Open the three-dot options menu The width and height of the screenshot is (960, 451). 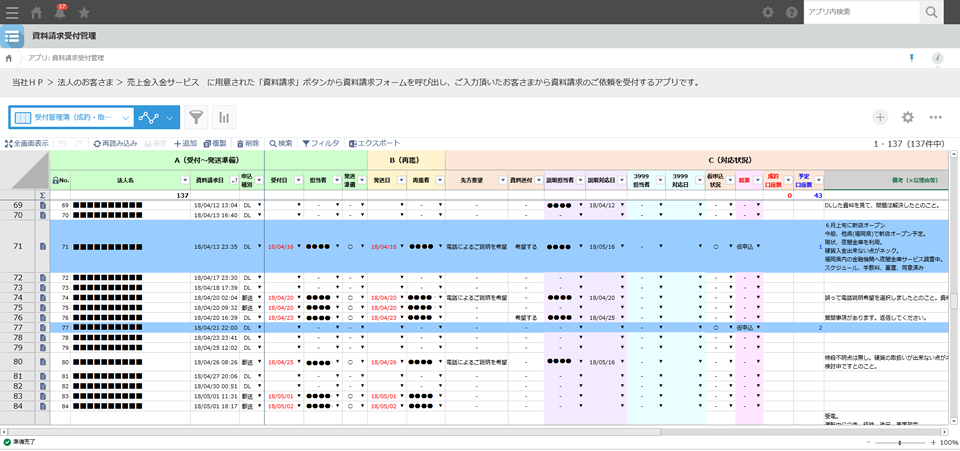[x=936, y=118]
